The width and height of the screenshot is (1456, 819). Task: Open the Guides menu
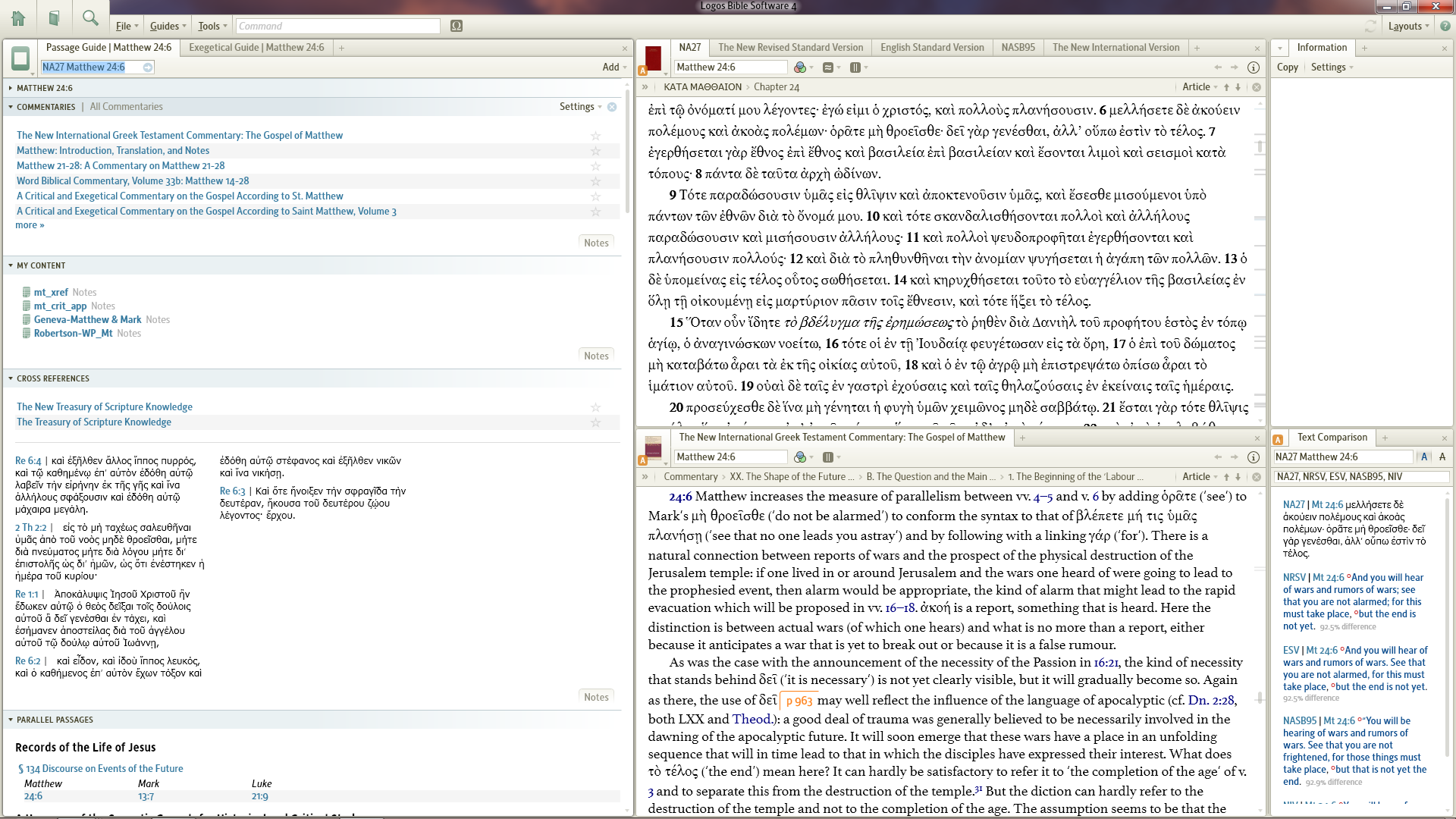coord(168,26)
